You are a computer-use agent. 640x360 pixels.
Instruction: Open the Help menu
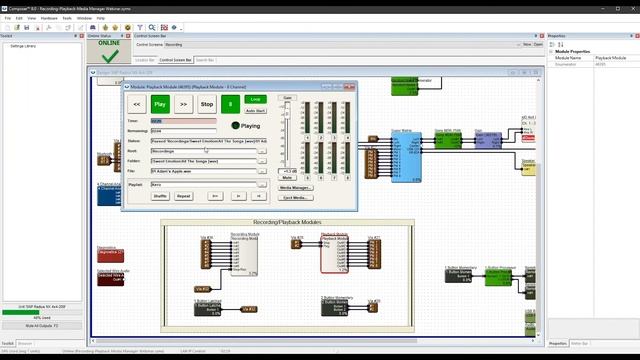click(x=100, y=18)
